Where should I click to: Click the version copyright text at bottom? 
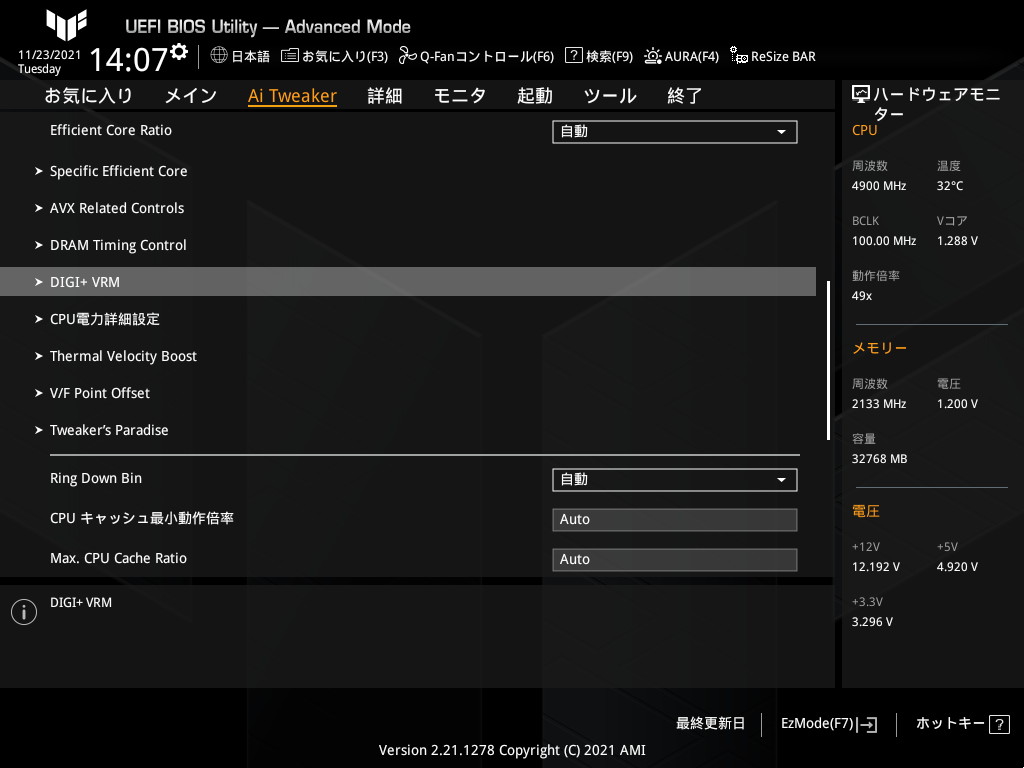click(512, 750)
